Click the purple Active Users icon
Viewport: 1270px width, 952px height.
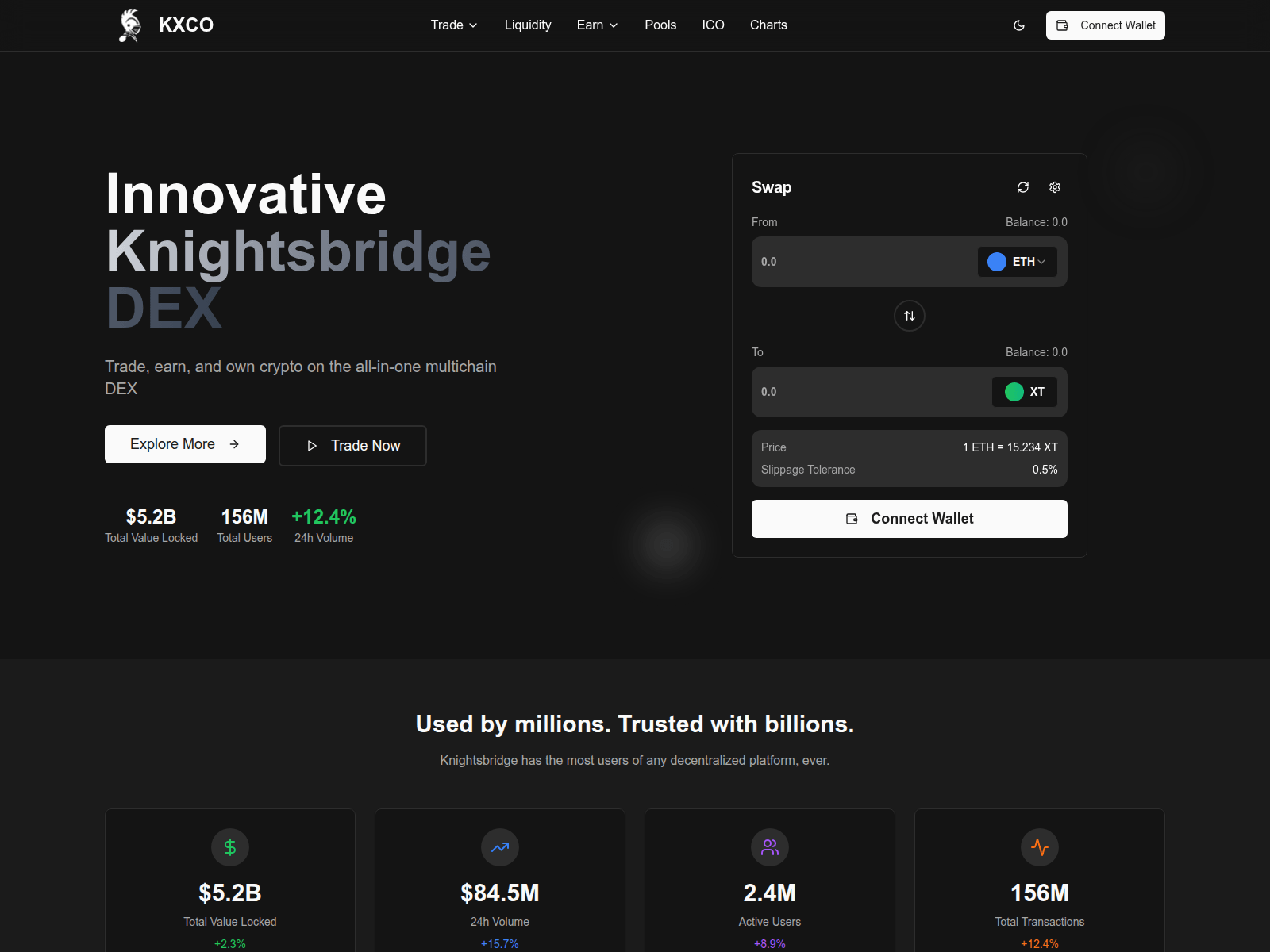pos(770,847)
